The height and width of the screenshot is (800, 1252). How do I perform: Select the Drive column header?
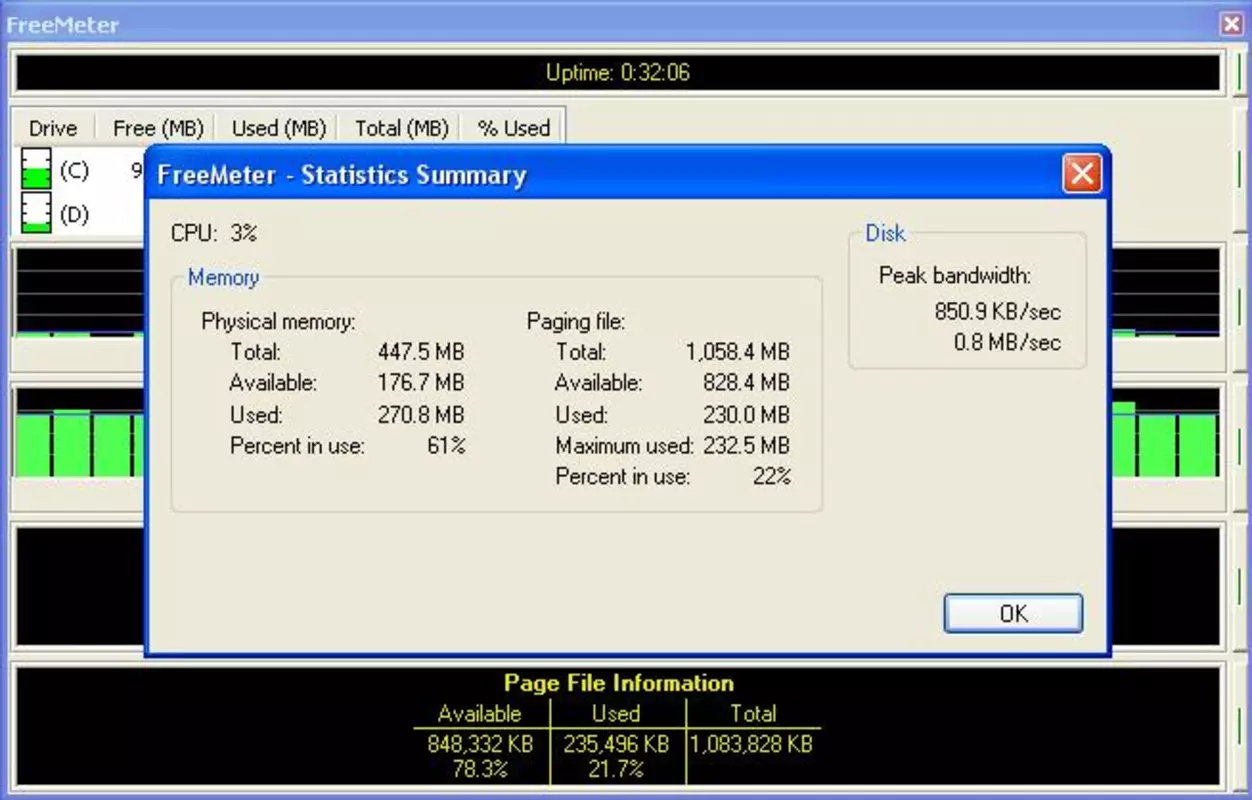[x=53, y=128]
